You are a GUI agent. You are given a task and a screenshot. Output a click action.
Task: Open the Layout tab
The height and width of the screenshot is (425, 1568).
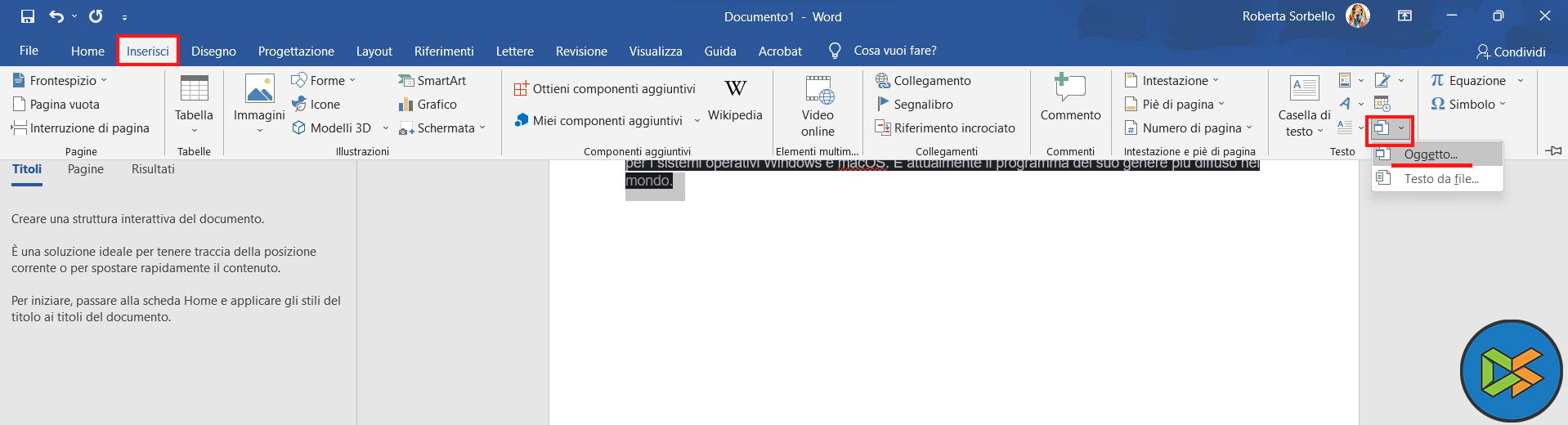pyautogui.click(x=374, y=51)
